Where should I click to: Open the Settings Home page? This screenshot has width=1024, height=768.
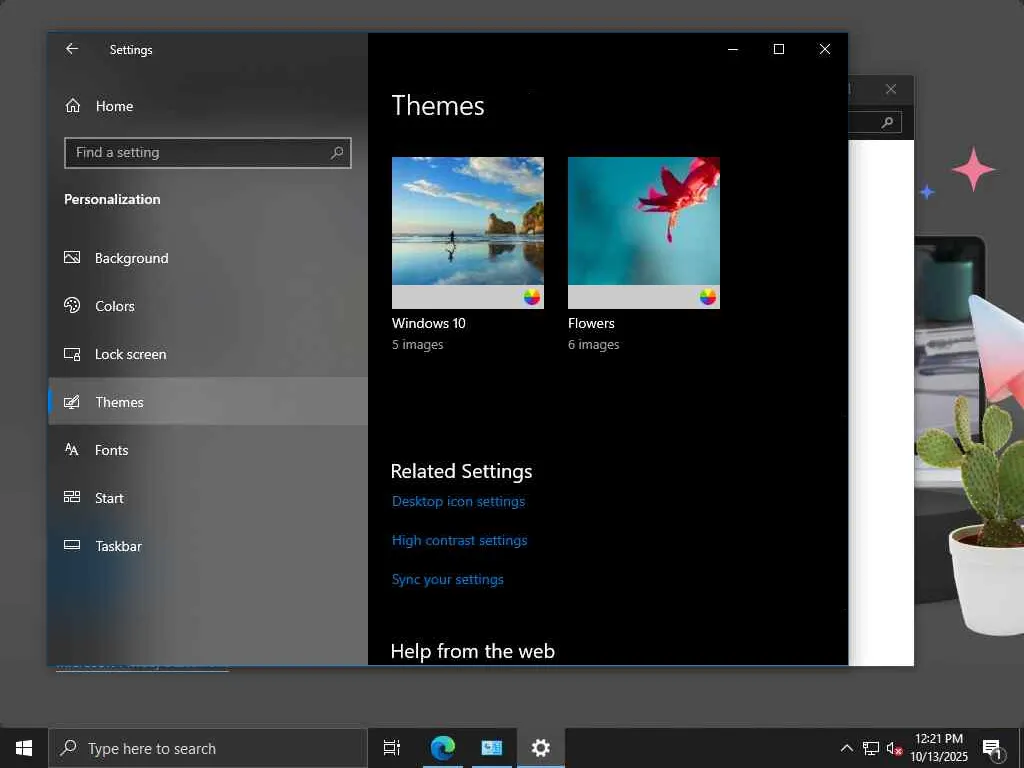(209, 106)
